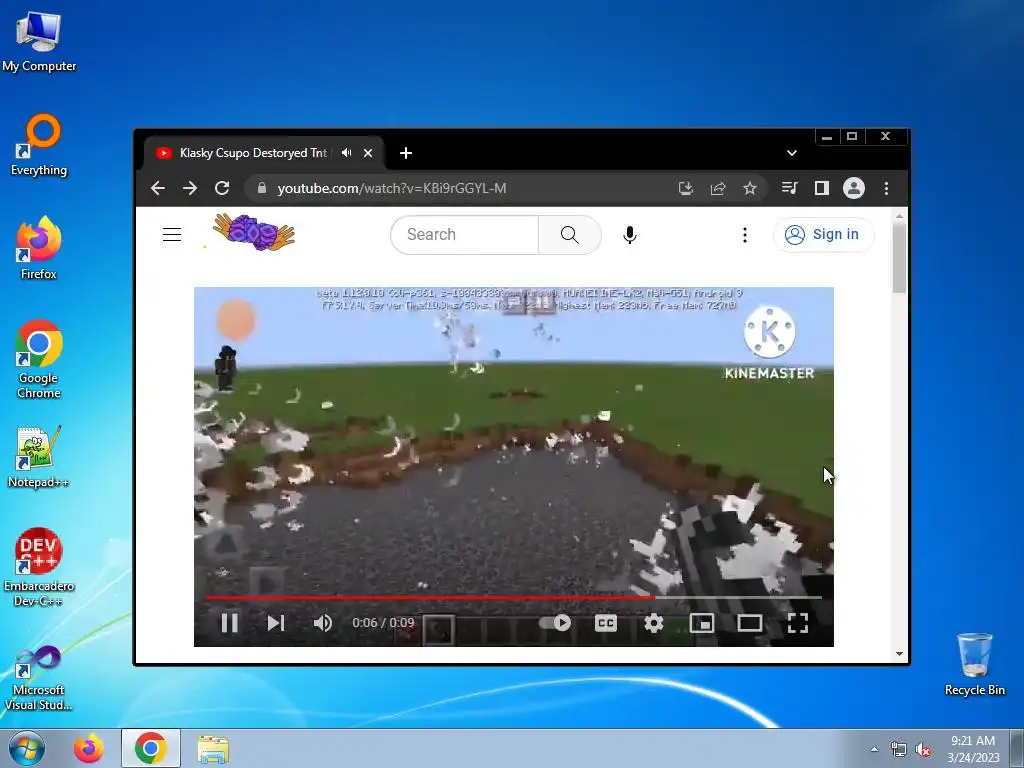Select the youtube.com address bar URL
The width and height of the screenshot is (1024, 768).
tap(392, 188)
